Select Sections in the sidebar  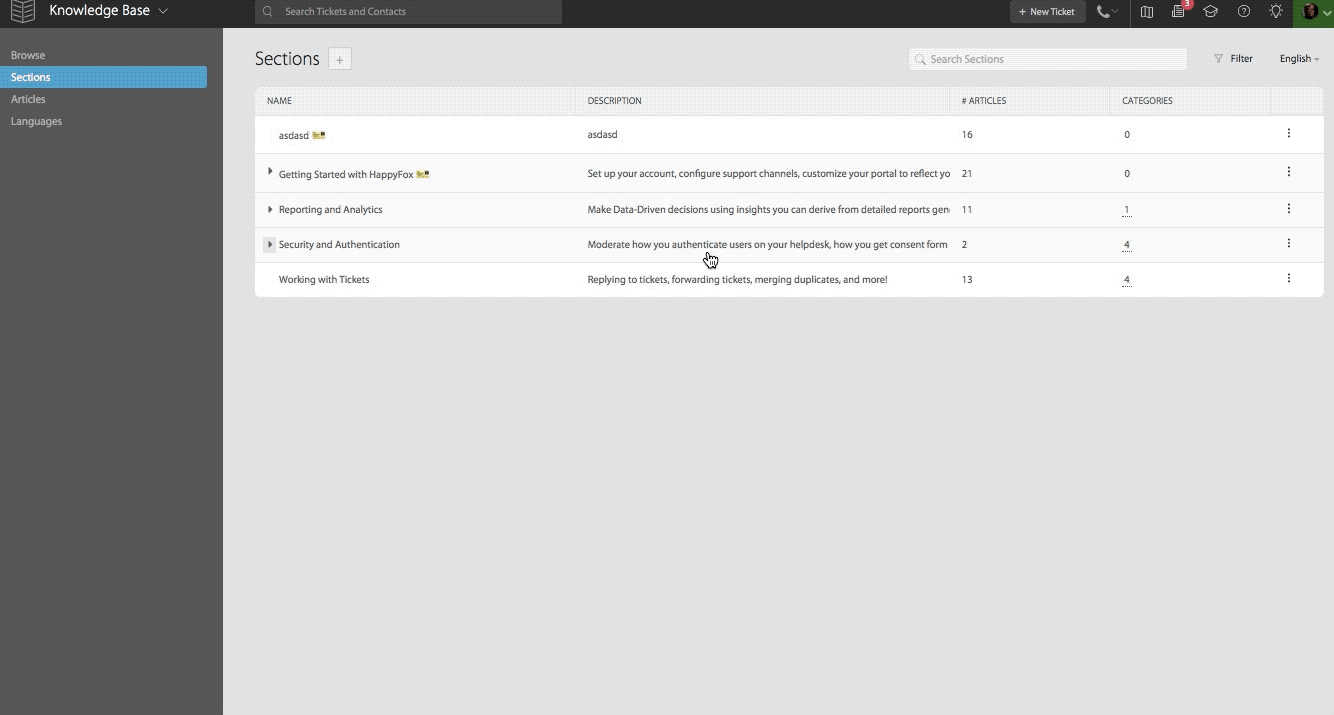[104, 77]
